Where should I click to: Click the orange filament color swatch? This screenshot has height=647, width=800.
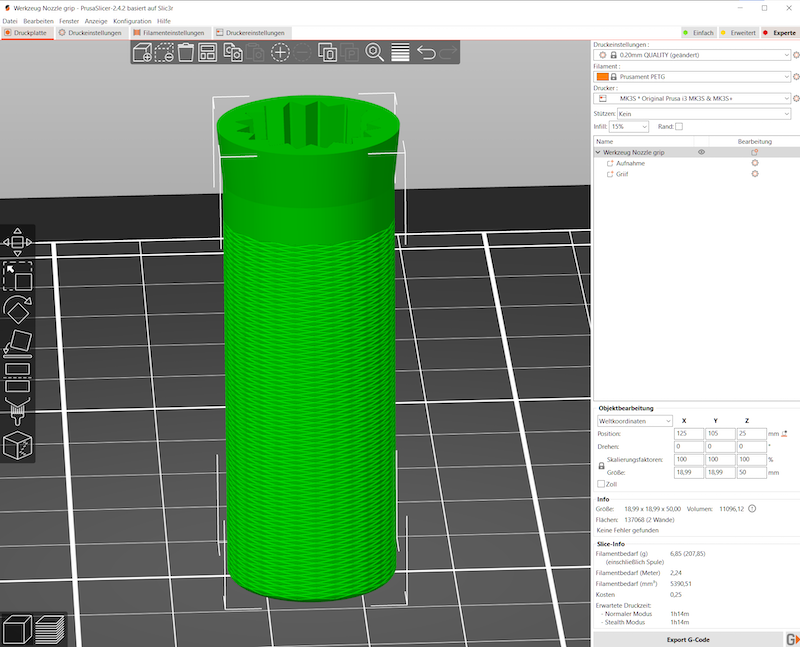(x=603, y=77)
